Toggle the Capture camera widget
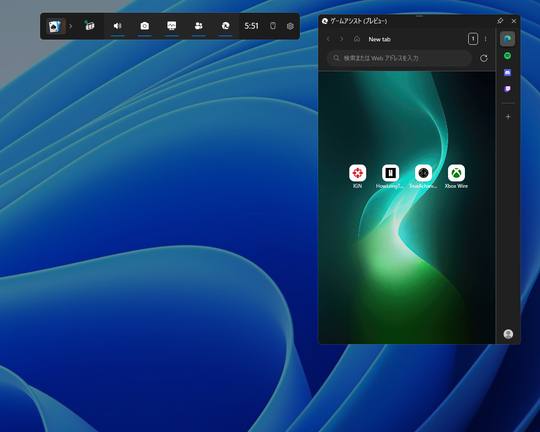Image resolution: width=540 pixels, height=432 pixels. pyautogui.click(x=145, y=26)
